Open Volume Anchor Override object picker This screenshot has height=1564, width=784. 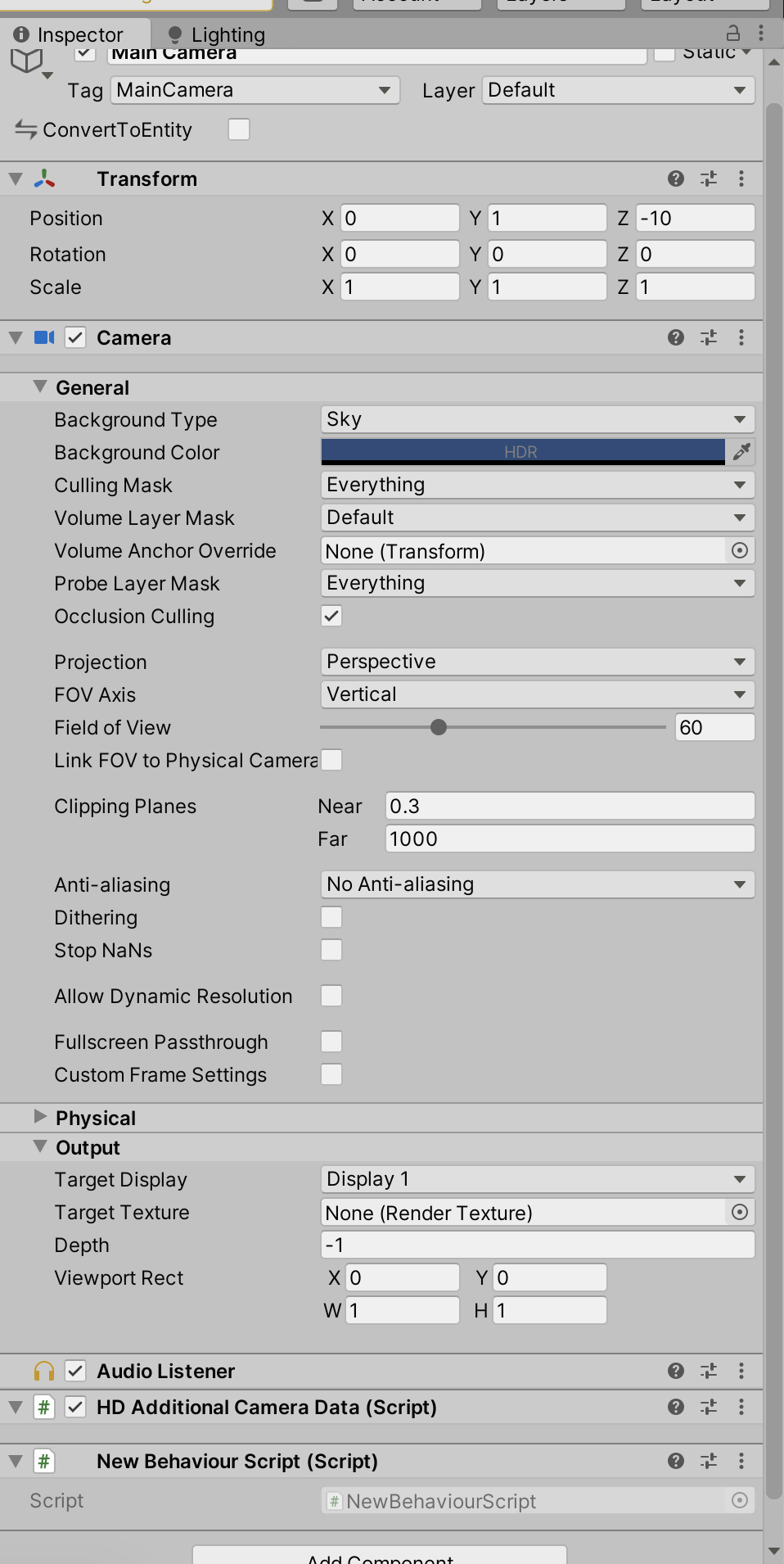tap(740, 550)
